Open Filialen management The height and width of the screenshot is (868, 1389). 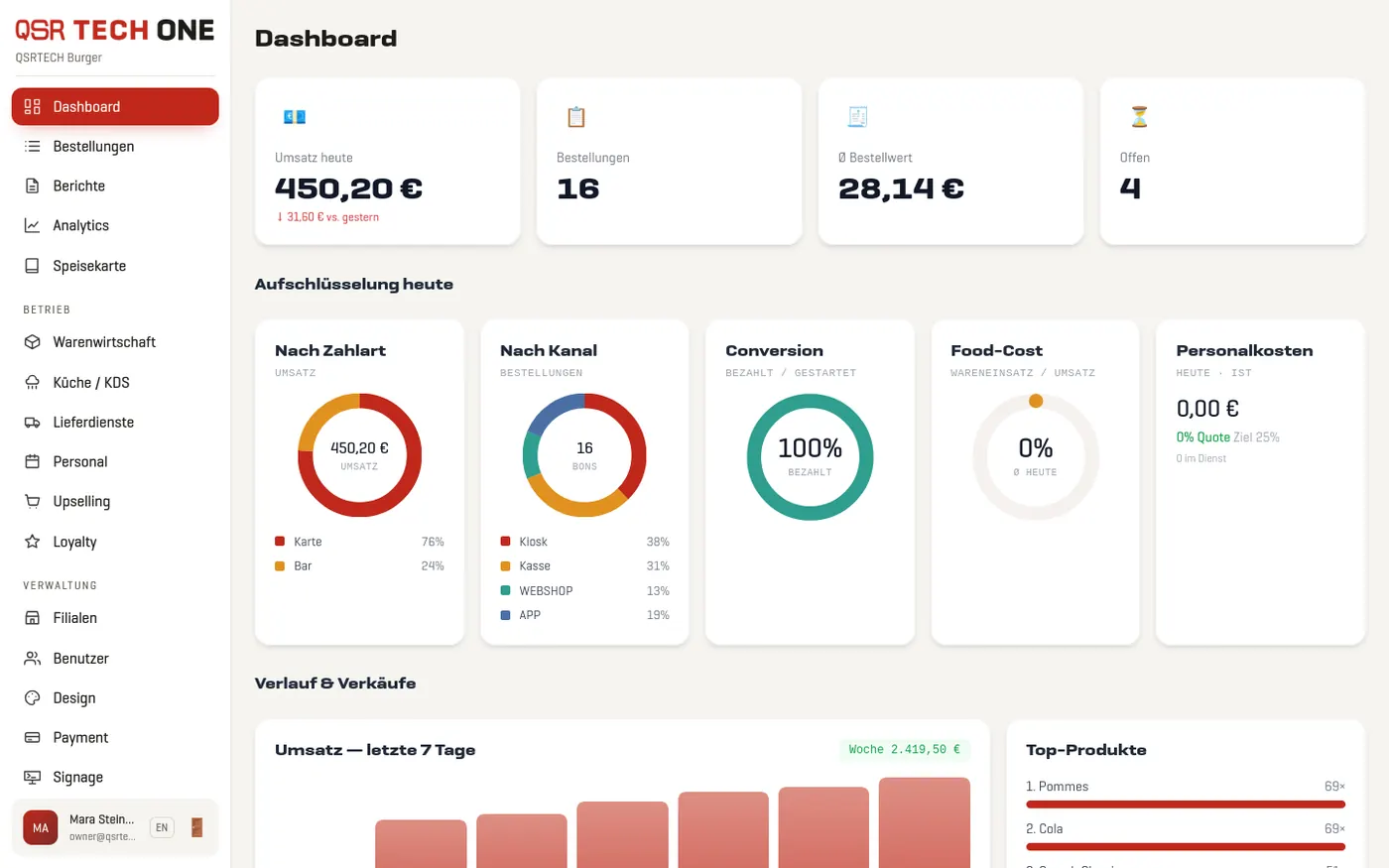(x=115, y=618)
